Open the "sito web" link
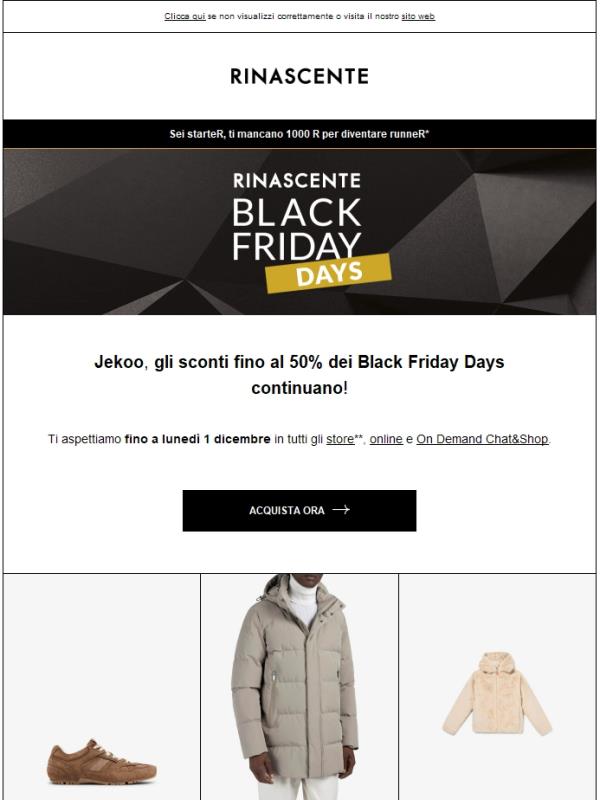The width and height of the screenshot is (600, 800). click(x=418, y=17)
